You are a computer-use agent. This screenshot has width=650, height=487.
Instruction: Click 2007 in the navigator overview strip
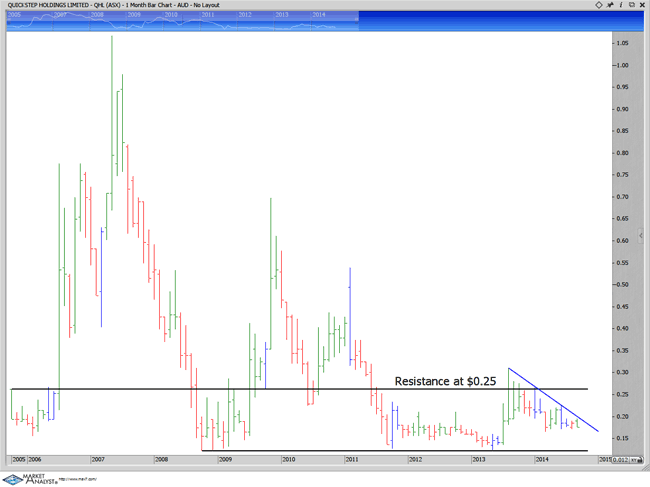tap(60, 15)
